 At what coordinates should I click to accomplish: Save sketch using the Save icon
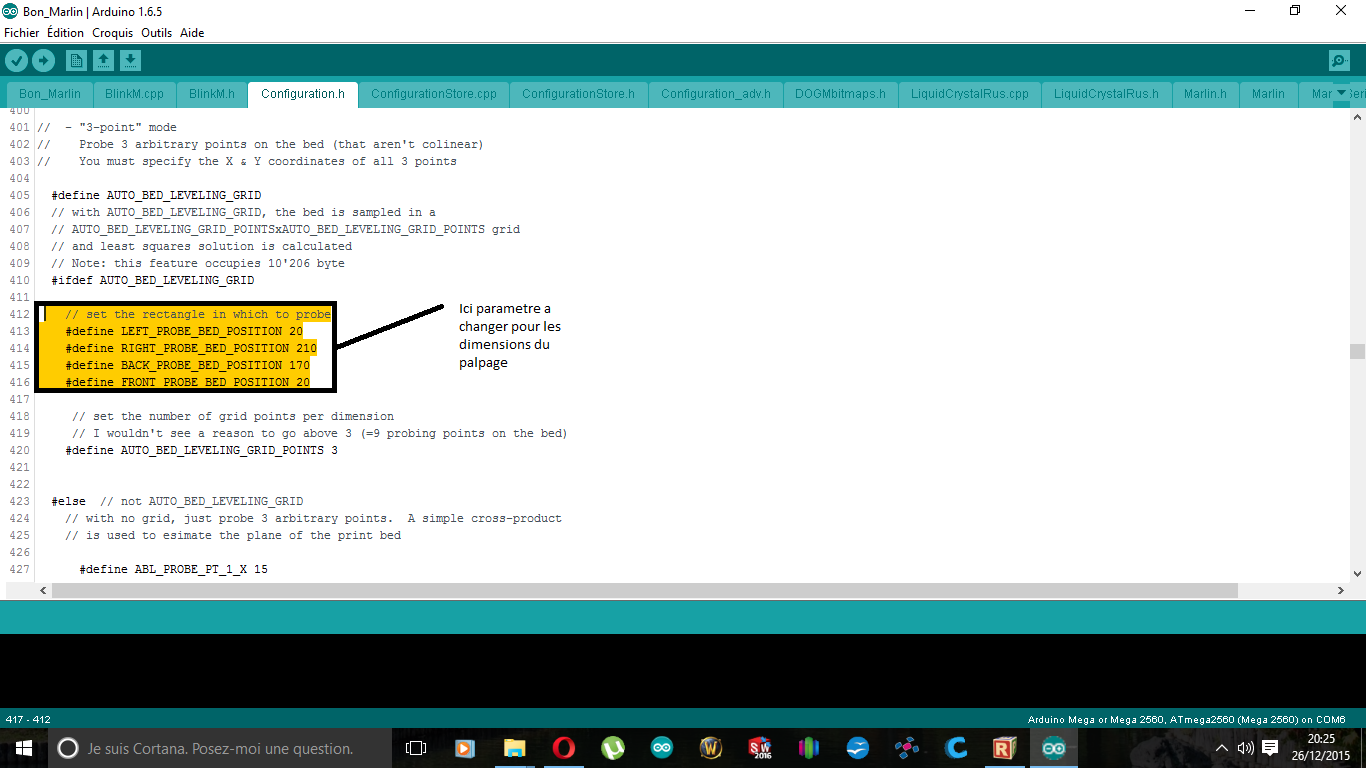pyautogui.click(x=130, y=61)
